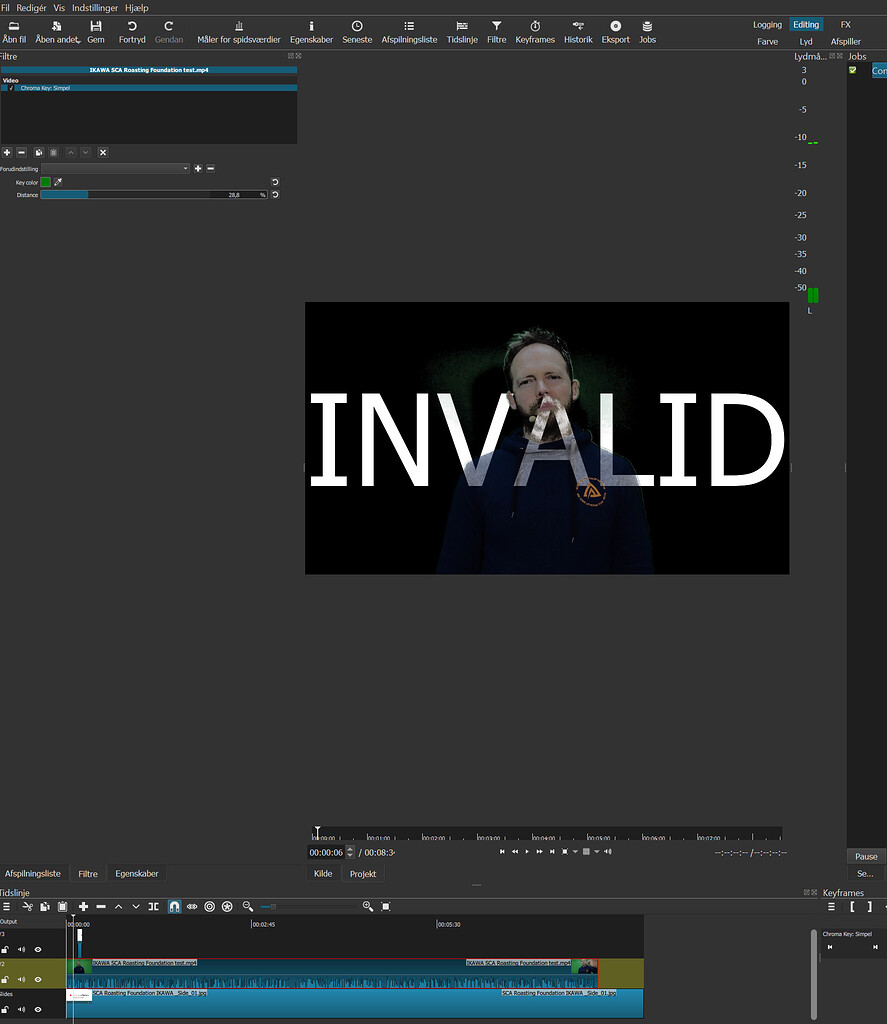
Task: Toggle snapping with the magnet icon
Action: [x=173, y=906]
